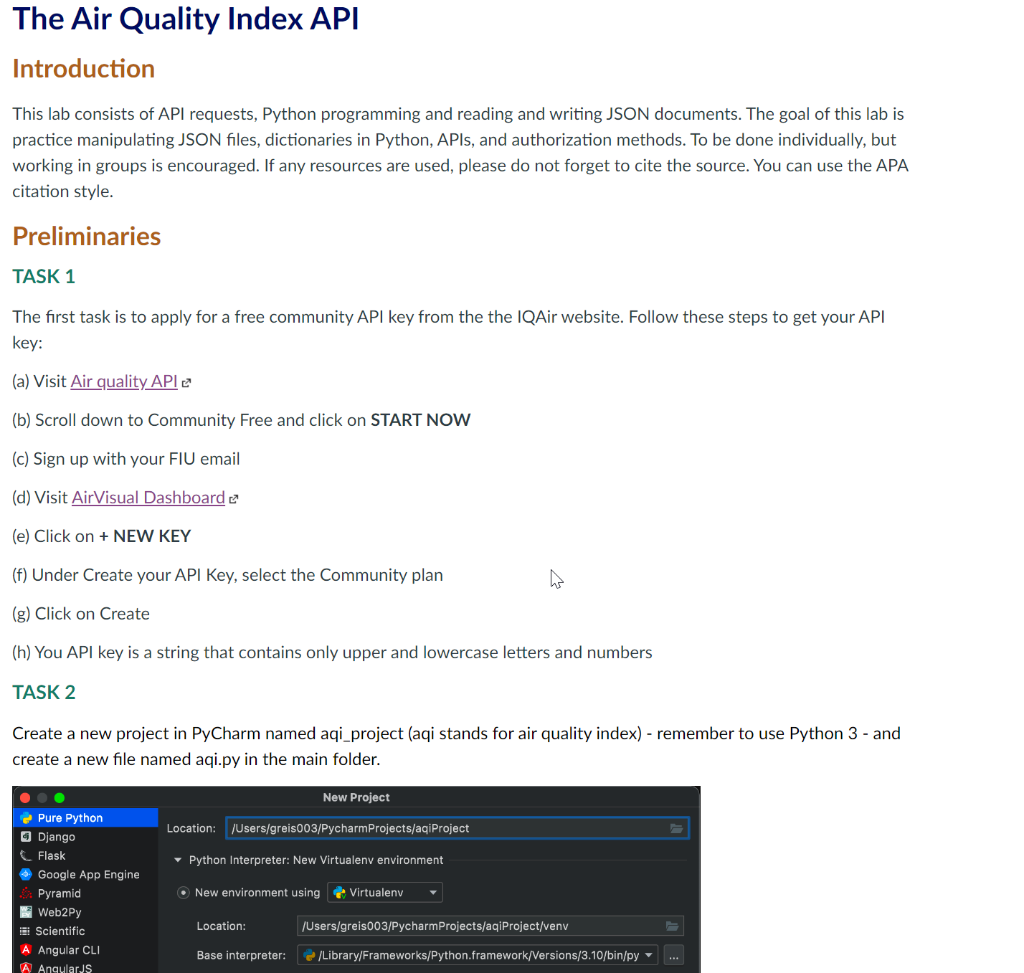Visit the AirVisual Dashboard link
1024x973 pixels.
[x=147, y=497]
